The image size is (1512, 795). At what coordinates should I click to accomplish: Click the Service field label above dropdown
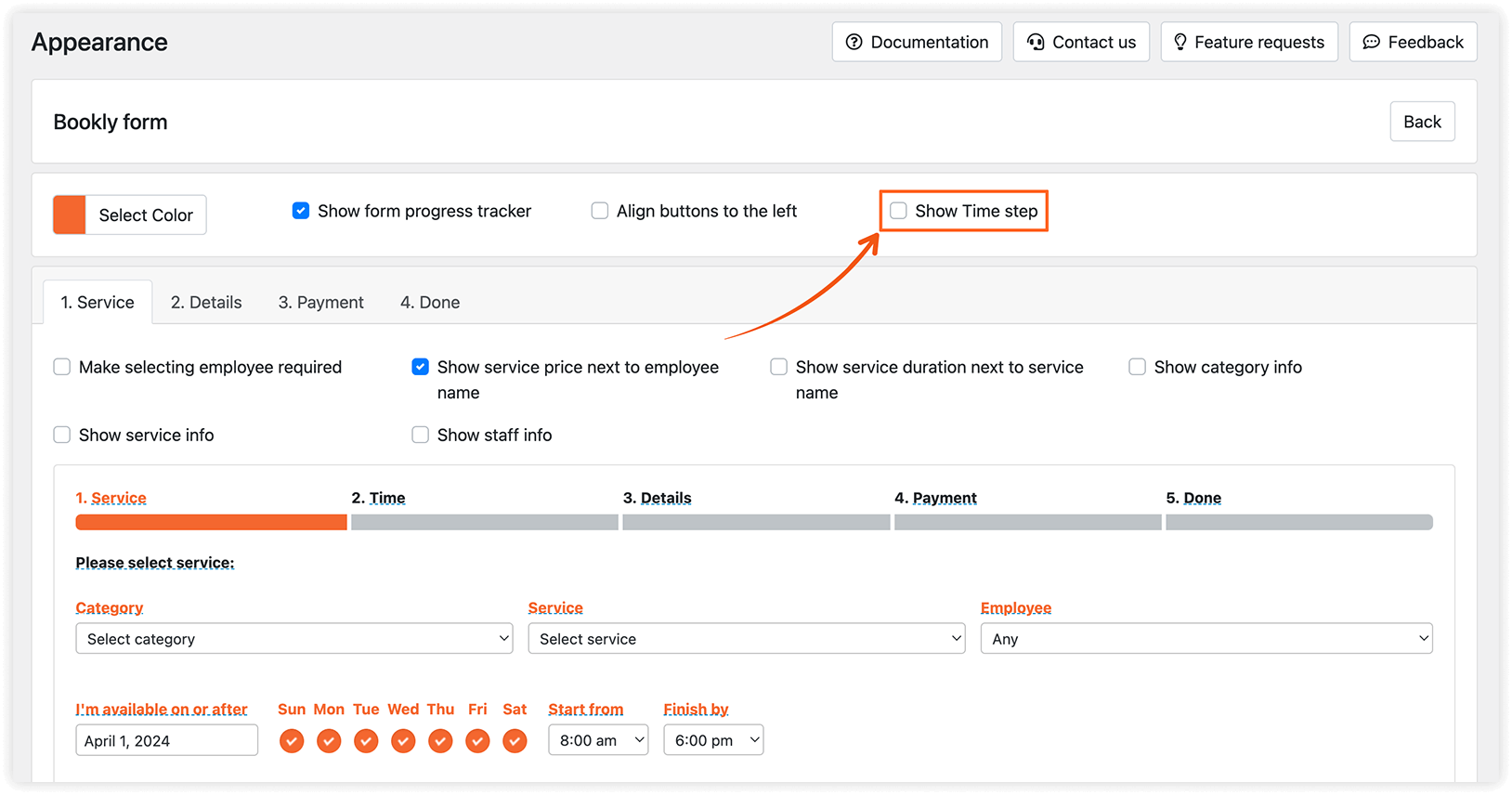click(555, 608)
